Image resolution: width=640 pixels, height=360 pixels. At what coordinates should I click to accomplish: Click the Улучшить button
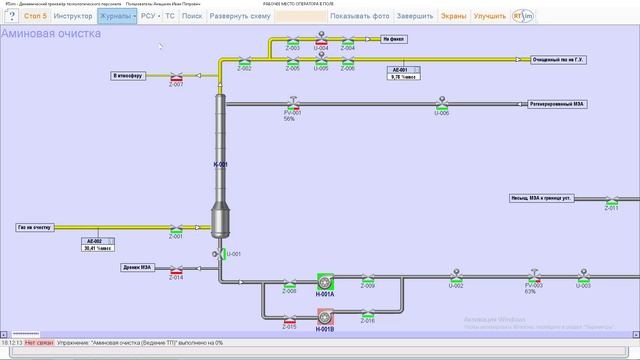pos(489,16)
